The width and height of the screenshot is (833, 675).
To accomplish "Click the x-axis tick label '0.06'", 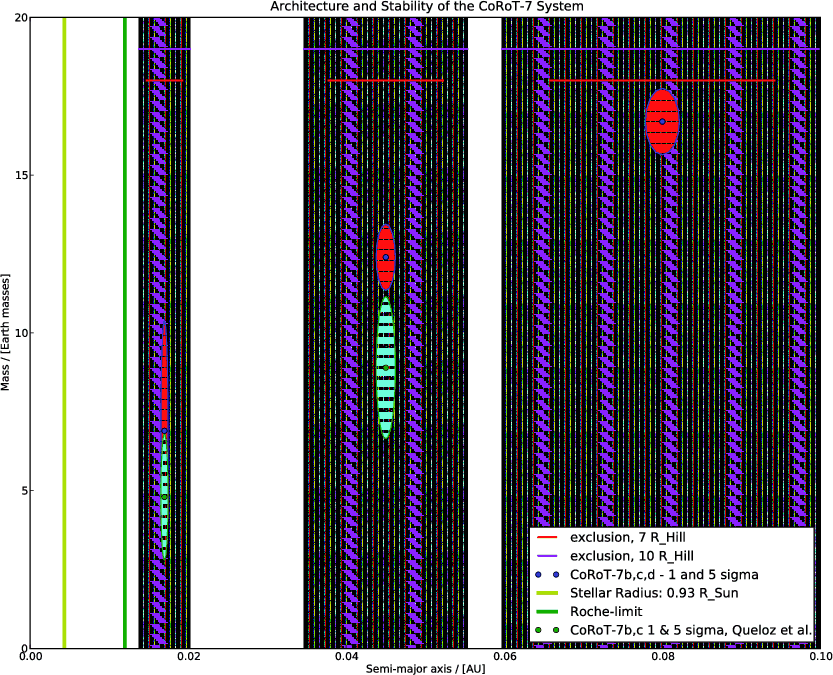I will [x=504, y=657].
